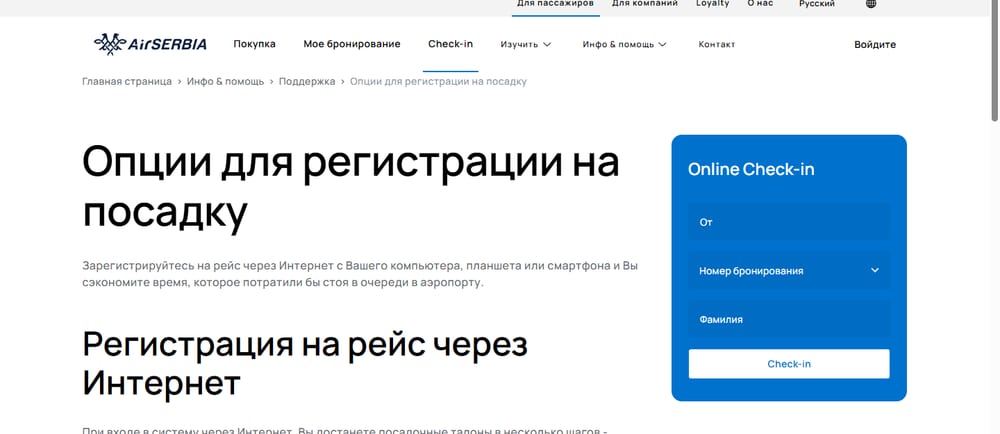The image size is (1000, 434).
Task: Click the От input field
Action: tap(789, 222)
